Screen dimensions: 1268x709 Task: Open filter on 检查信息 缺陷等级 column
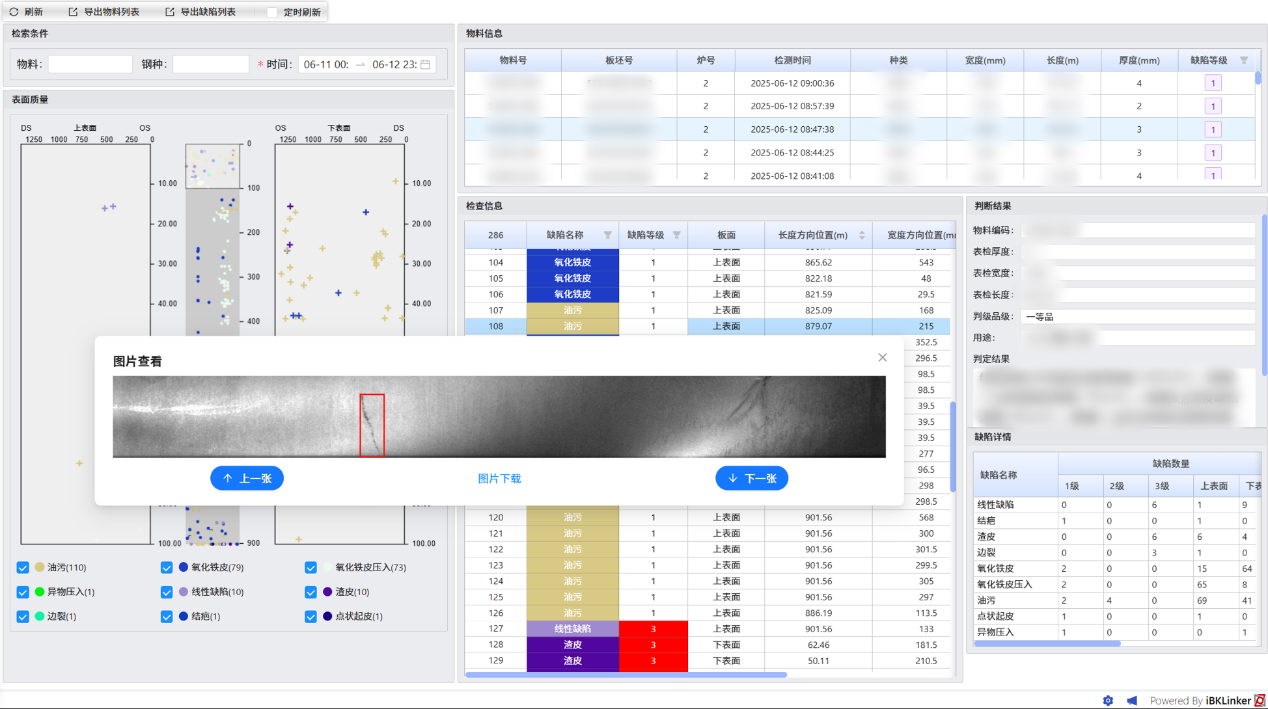coord(676,235)
